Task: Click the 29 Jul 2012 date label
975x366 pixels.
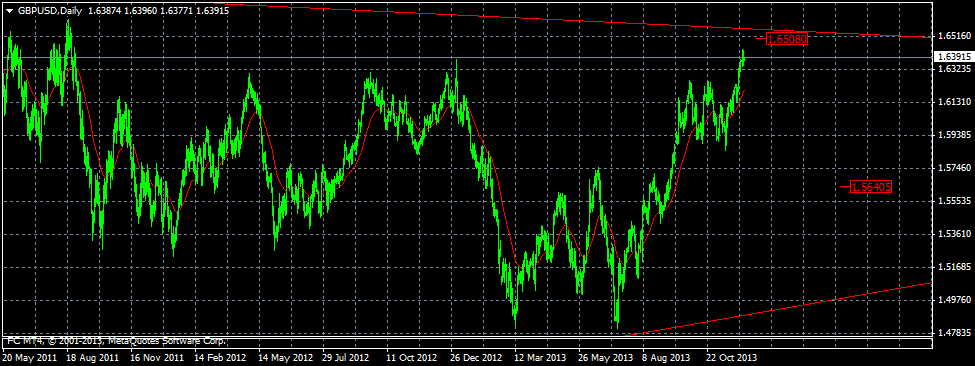Action: 346,358
